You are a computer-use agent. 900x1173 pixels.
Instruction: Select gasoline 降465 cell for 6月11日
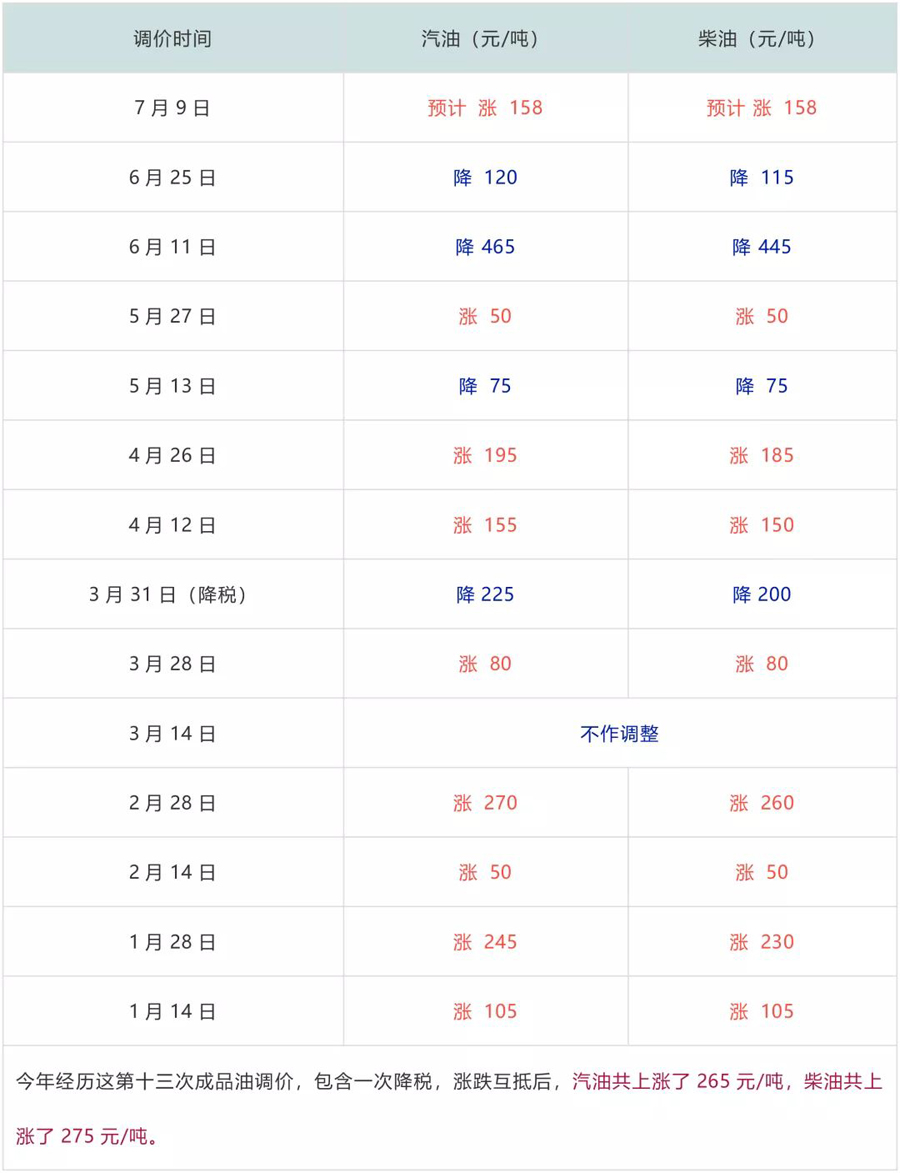[x=485, y=247]
